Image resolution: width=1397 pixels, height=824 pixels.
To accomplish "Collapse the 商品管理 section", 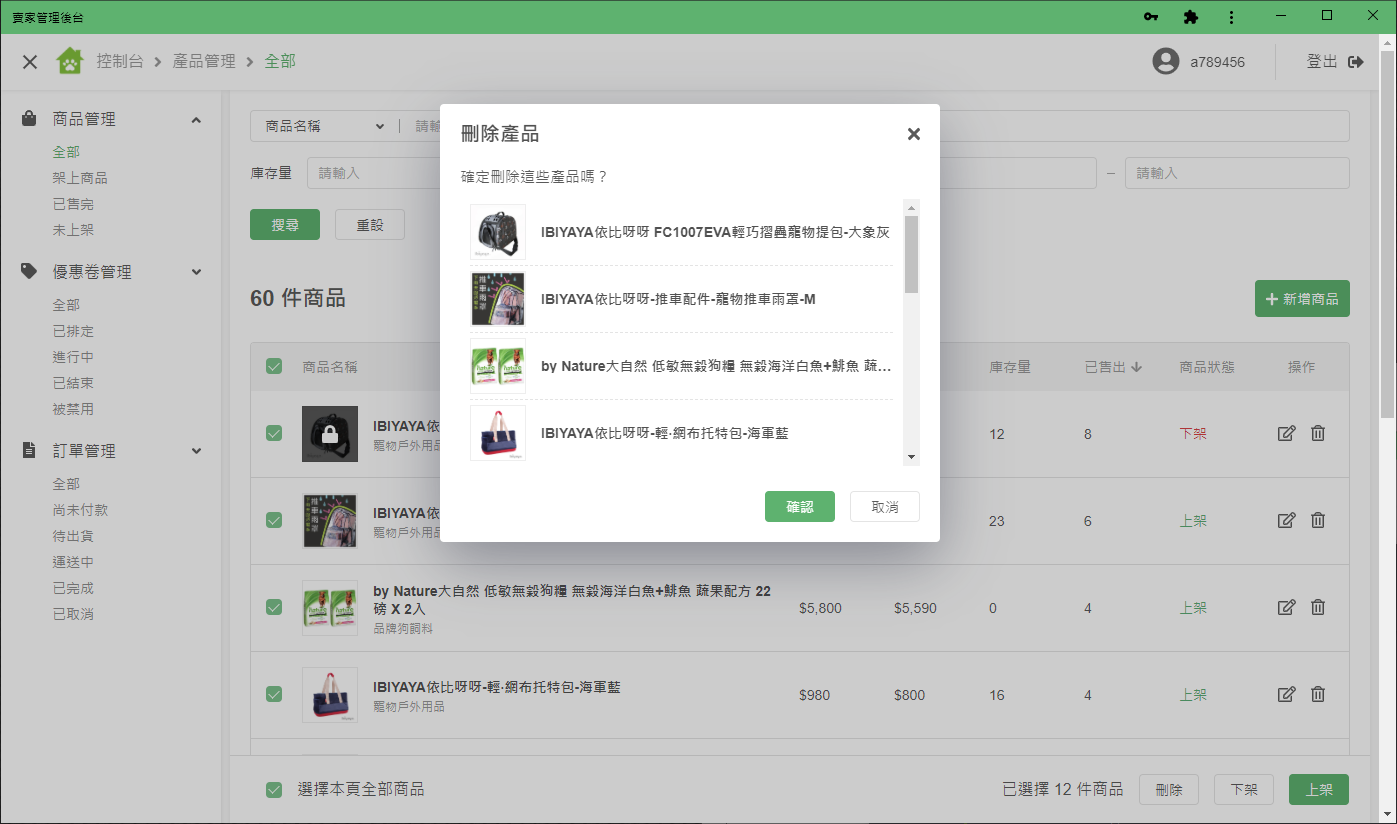I will click(196, 119).
